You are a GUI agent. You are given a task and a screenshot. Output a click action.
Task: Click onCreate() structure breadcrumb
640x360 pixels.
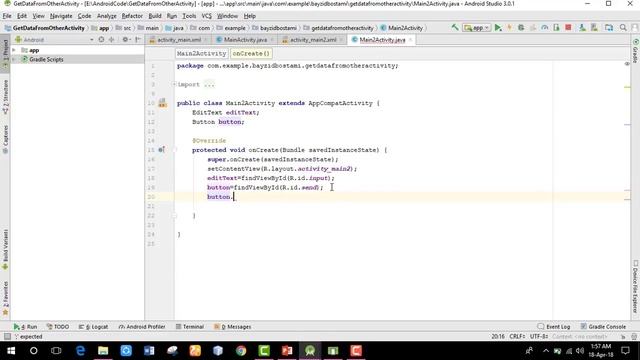(251, 53)
